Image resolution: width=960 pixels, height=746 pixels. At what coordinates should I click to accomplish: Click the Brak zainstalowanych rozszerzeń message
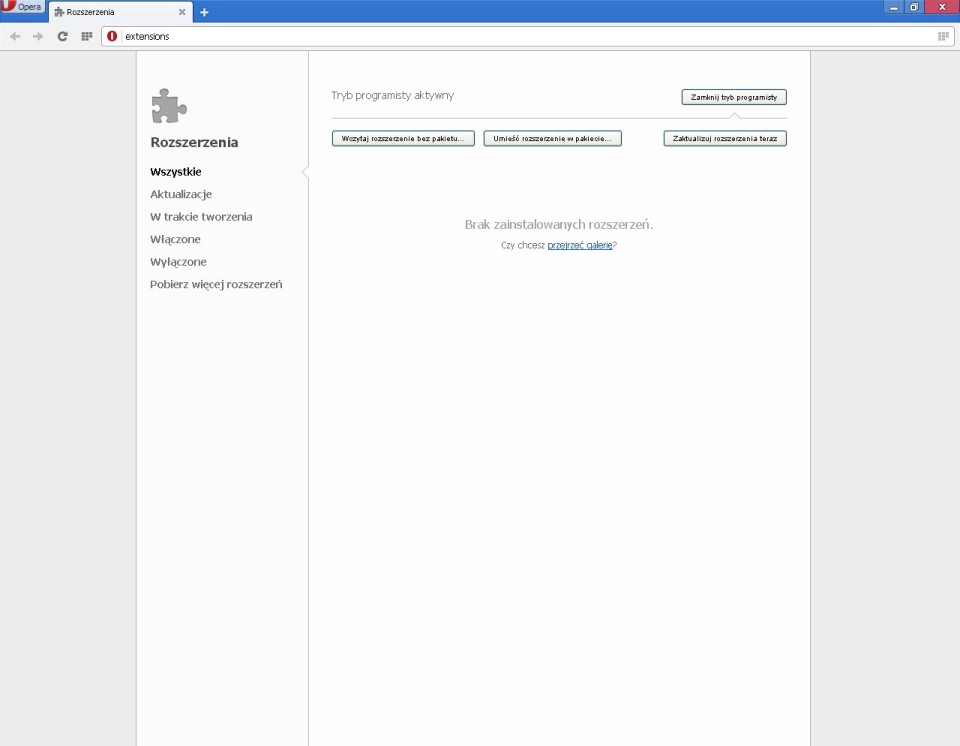559,225
